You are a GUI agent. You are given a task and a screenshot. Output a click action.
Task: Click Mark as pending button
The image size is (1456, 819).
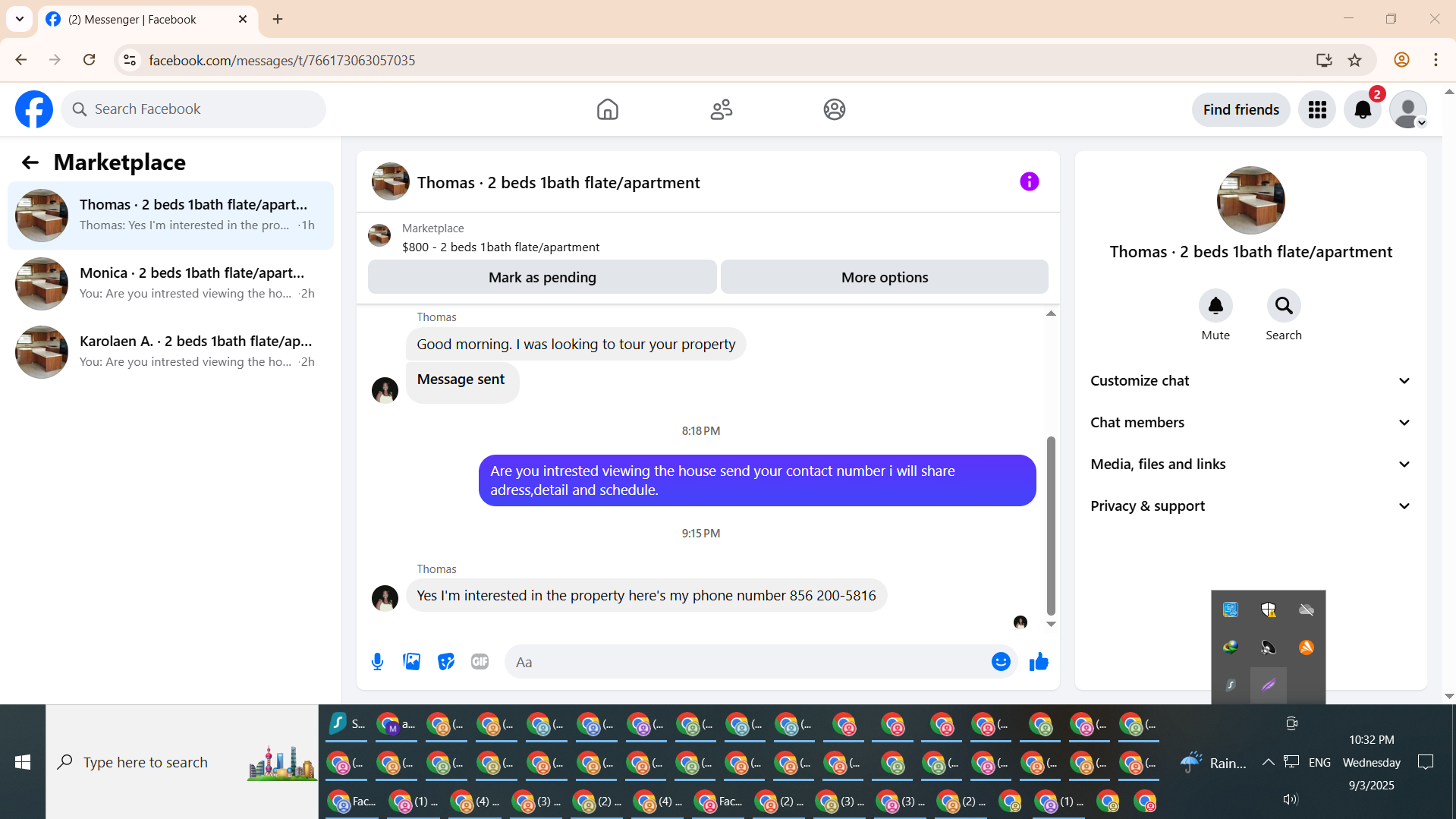coord(542,277)
